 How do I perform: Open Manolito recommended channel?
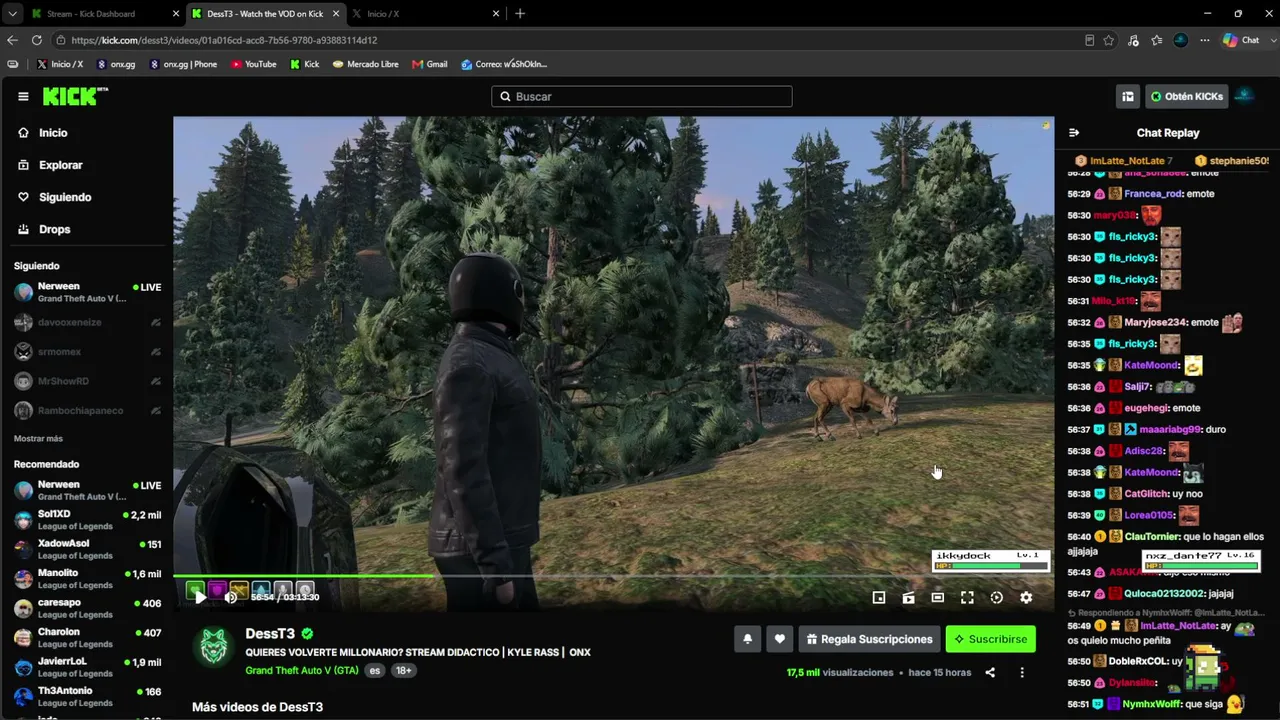(x=87, y=579)
